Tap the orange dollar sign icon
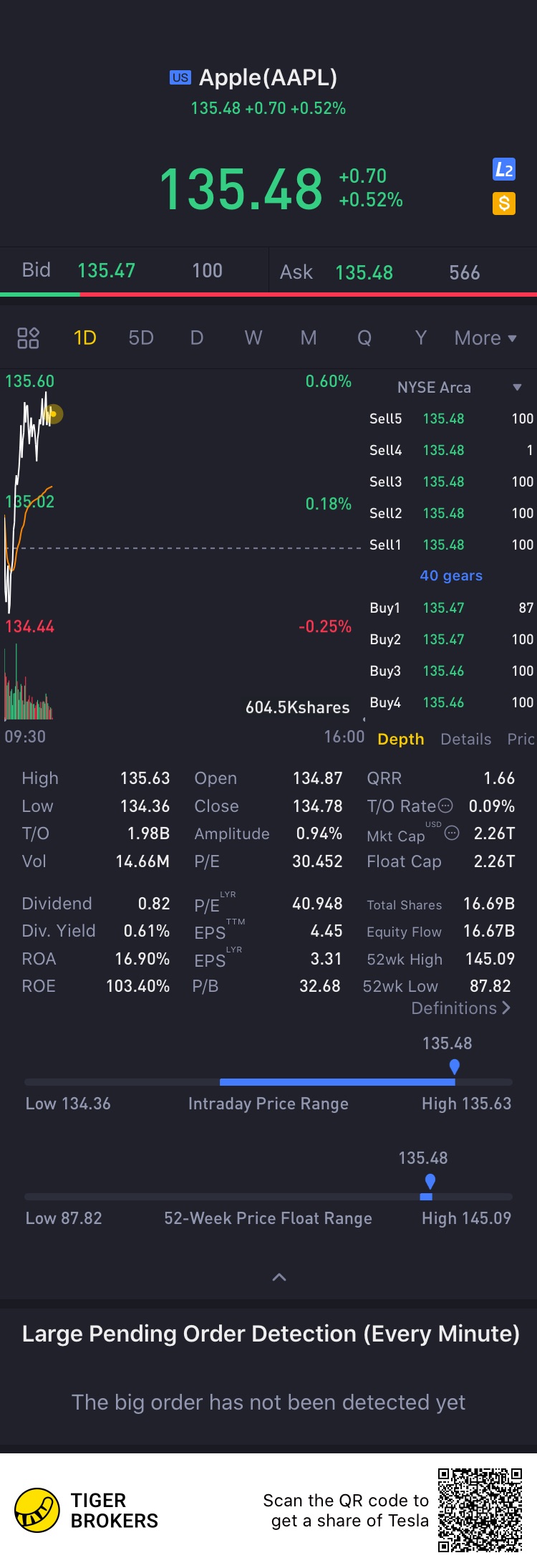The image size is (537, 1568). click(504, 204)
